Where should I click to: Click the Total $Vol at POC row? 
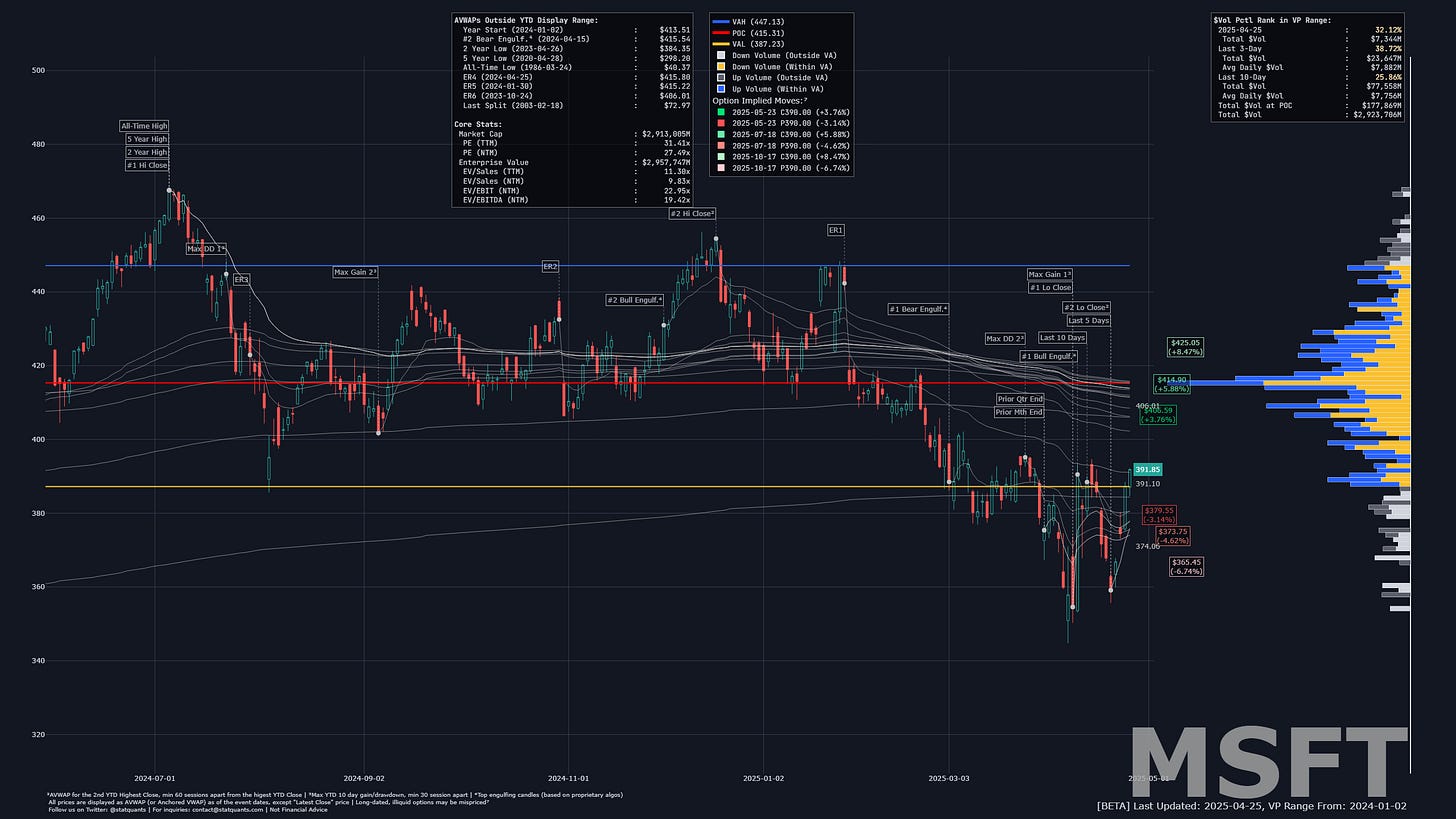coord(1308,105)
